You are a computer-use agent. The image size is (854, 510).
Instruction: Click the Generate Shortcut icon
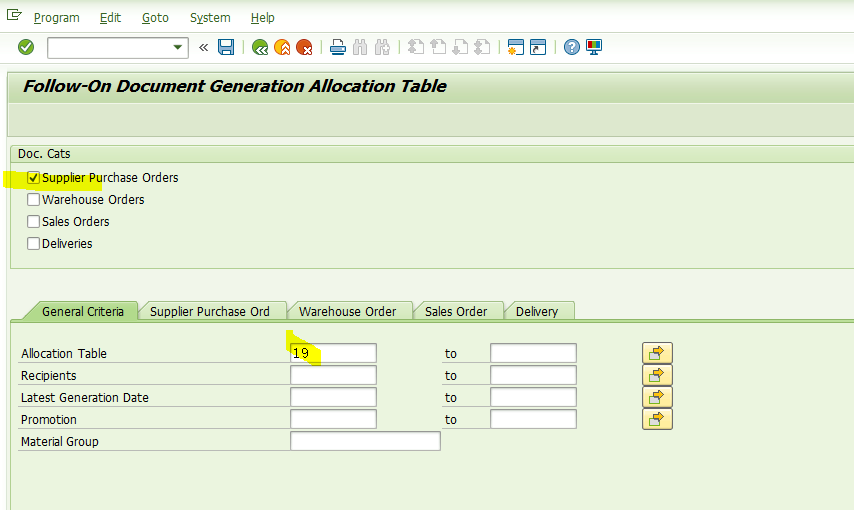tap(538, 47)
